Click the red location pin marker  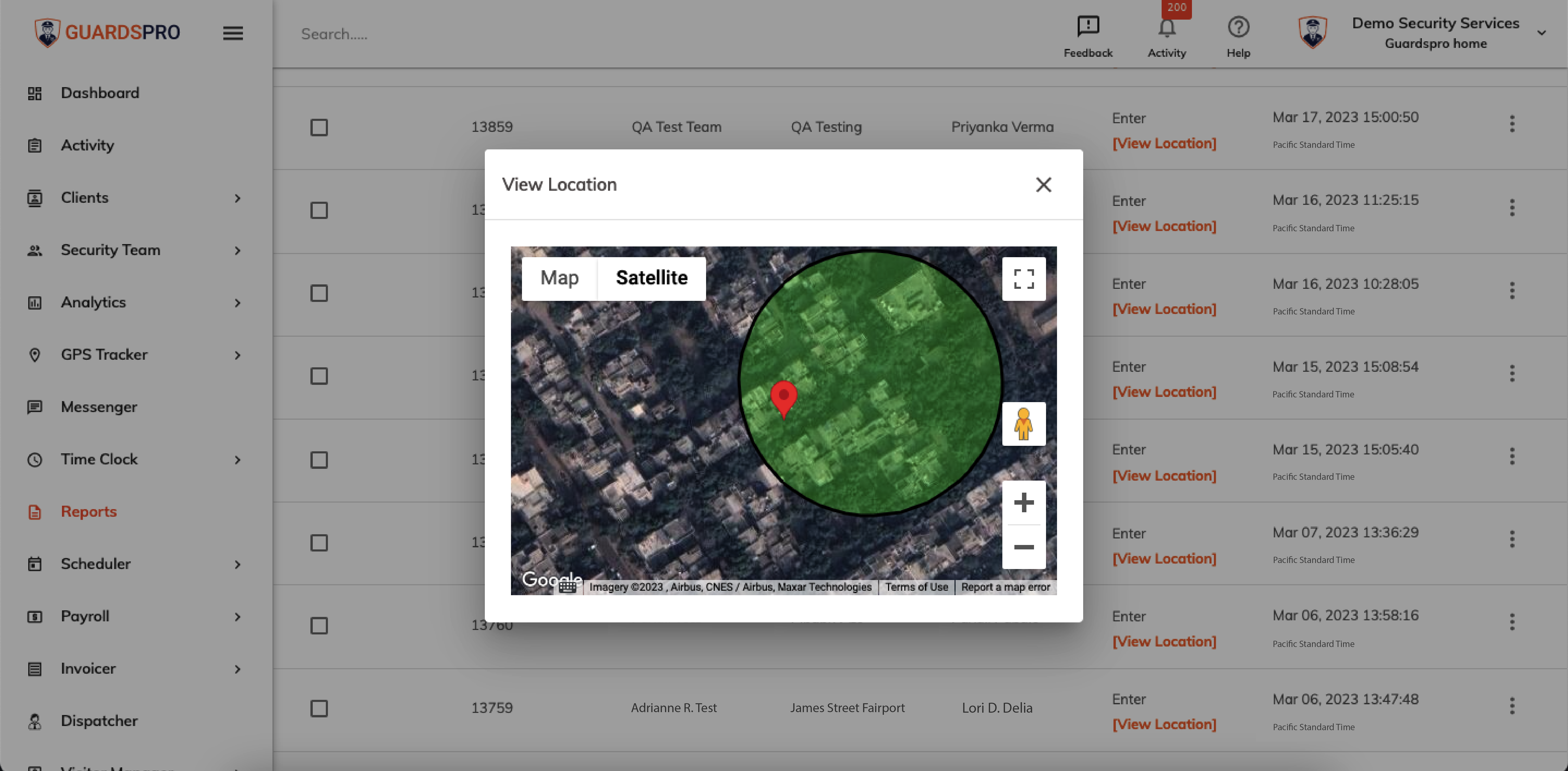(x=783, y=399)
